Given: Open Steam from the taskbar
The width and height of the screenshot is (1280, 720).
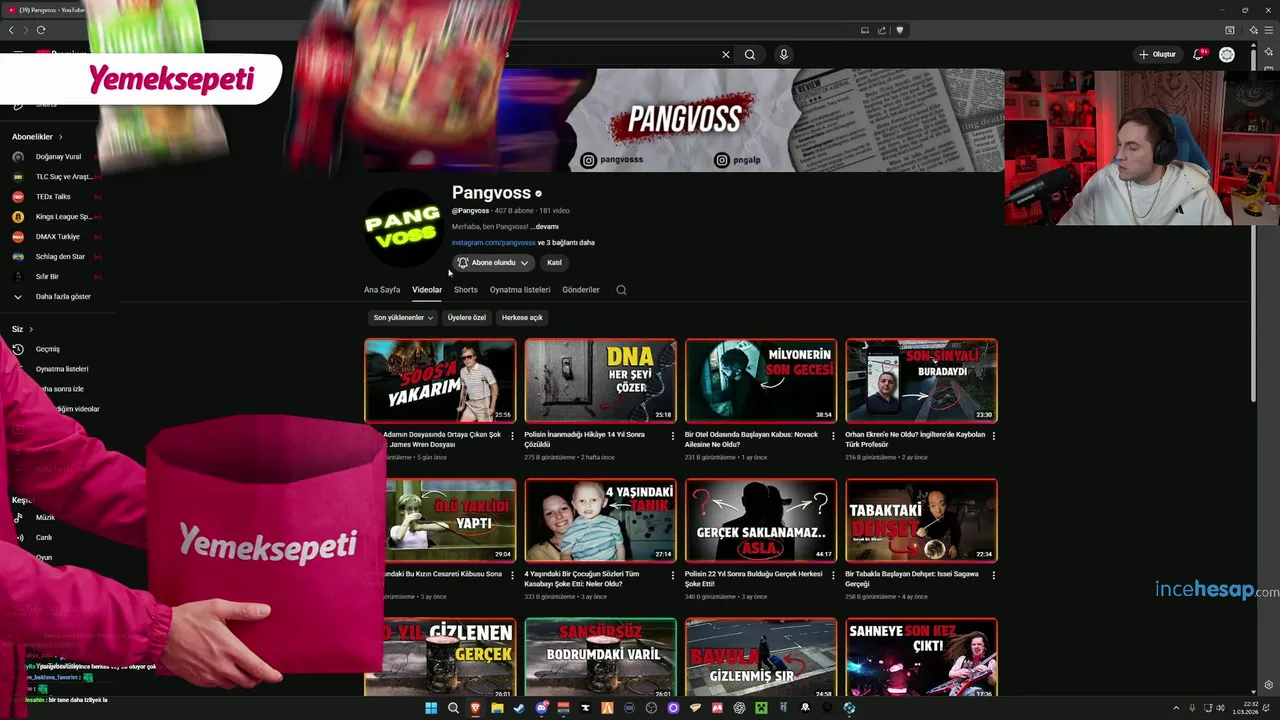Looking at the screenshot, I should (519, 708).
